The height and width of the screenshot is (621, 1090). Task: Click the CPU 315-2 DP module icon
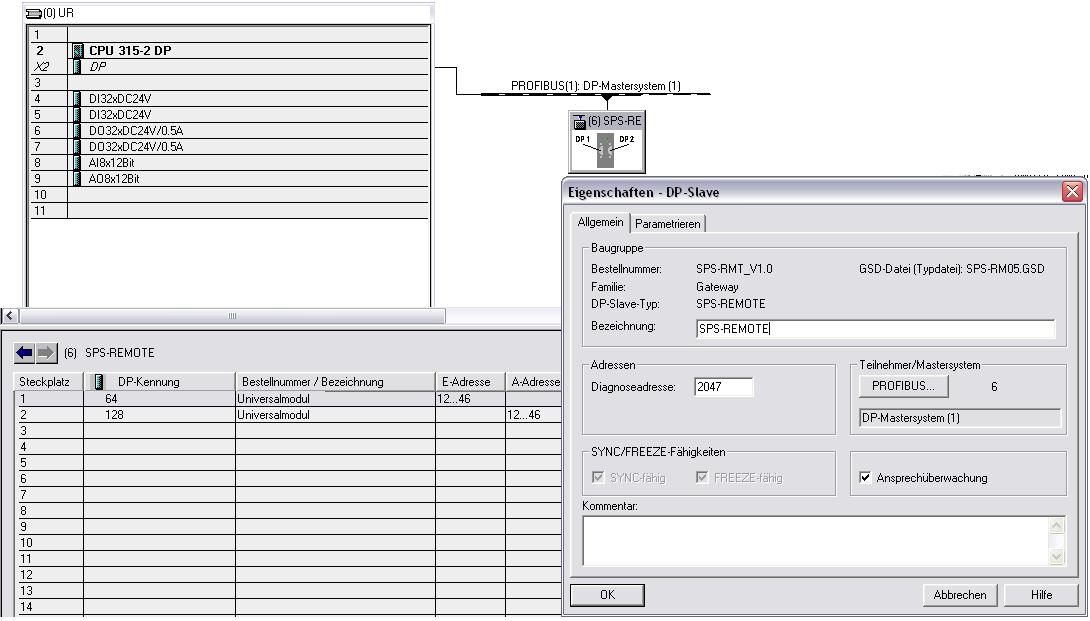78,51
